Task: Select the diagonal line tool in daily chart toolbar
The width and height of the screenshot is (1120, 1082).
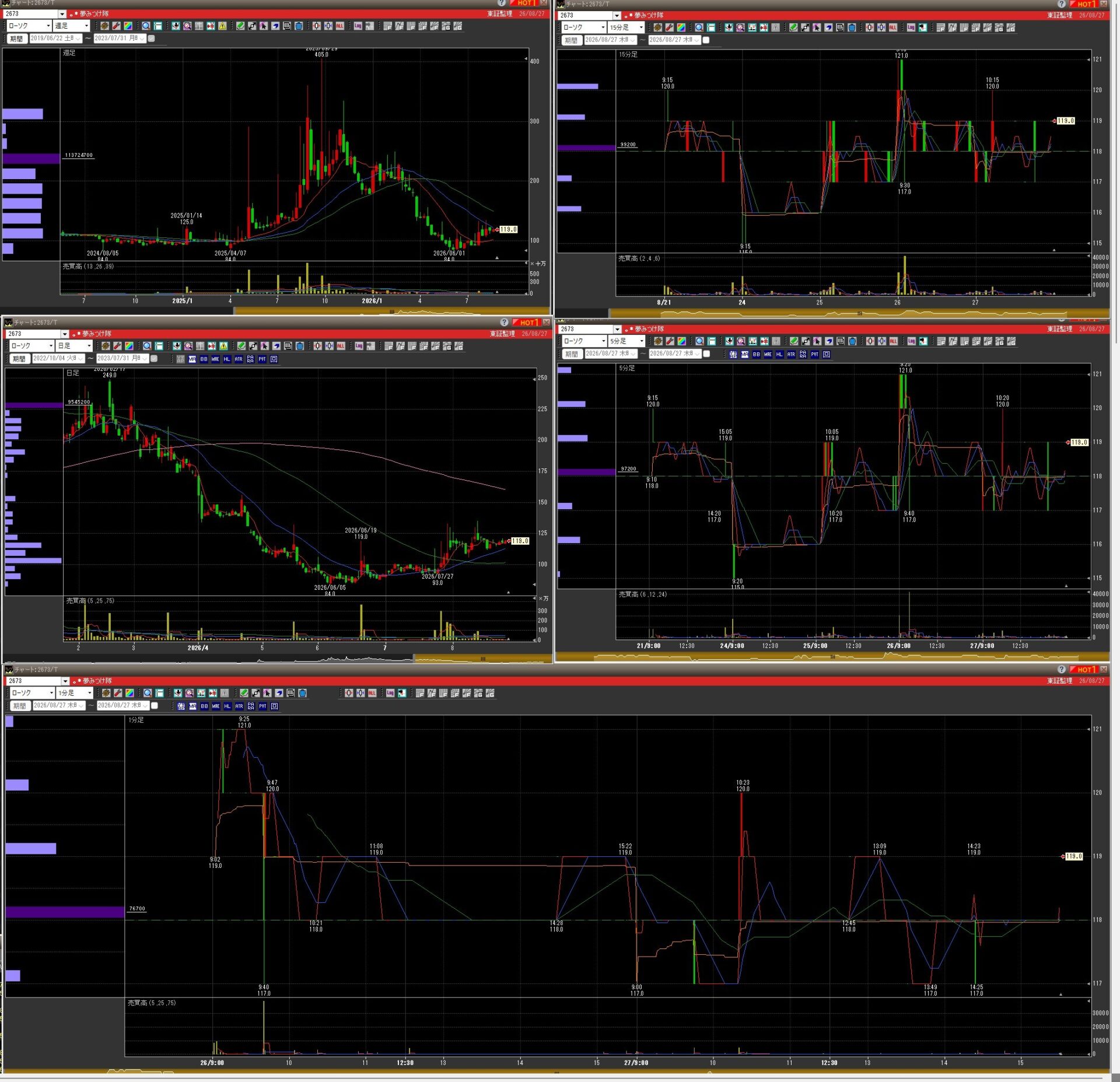Action: pyautogui.click(x=253, y=346)
